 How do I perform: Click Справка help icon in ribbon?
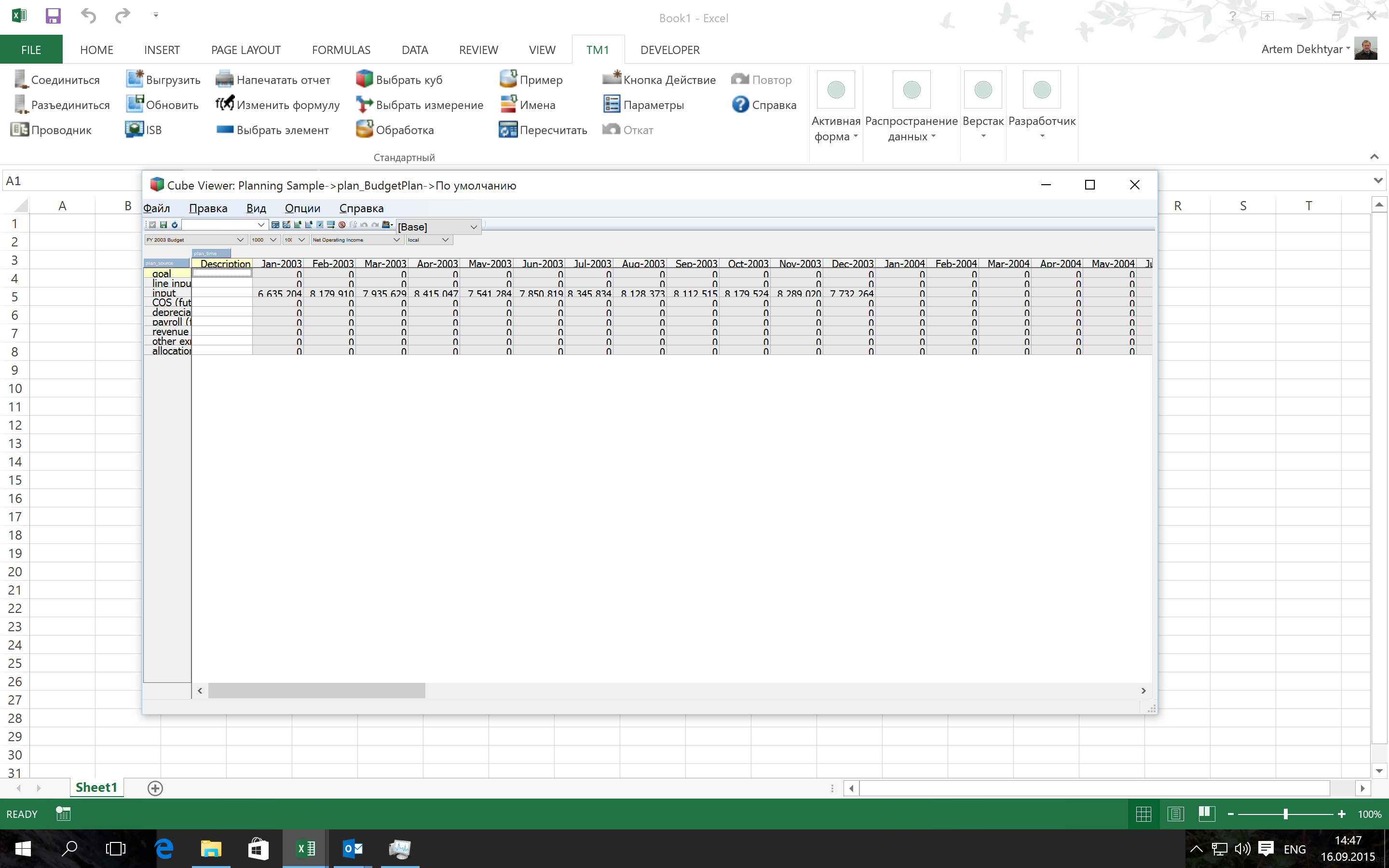coord(740,105)
